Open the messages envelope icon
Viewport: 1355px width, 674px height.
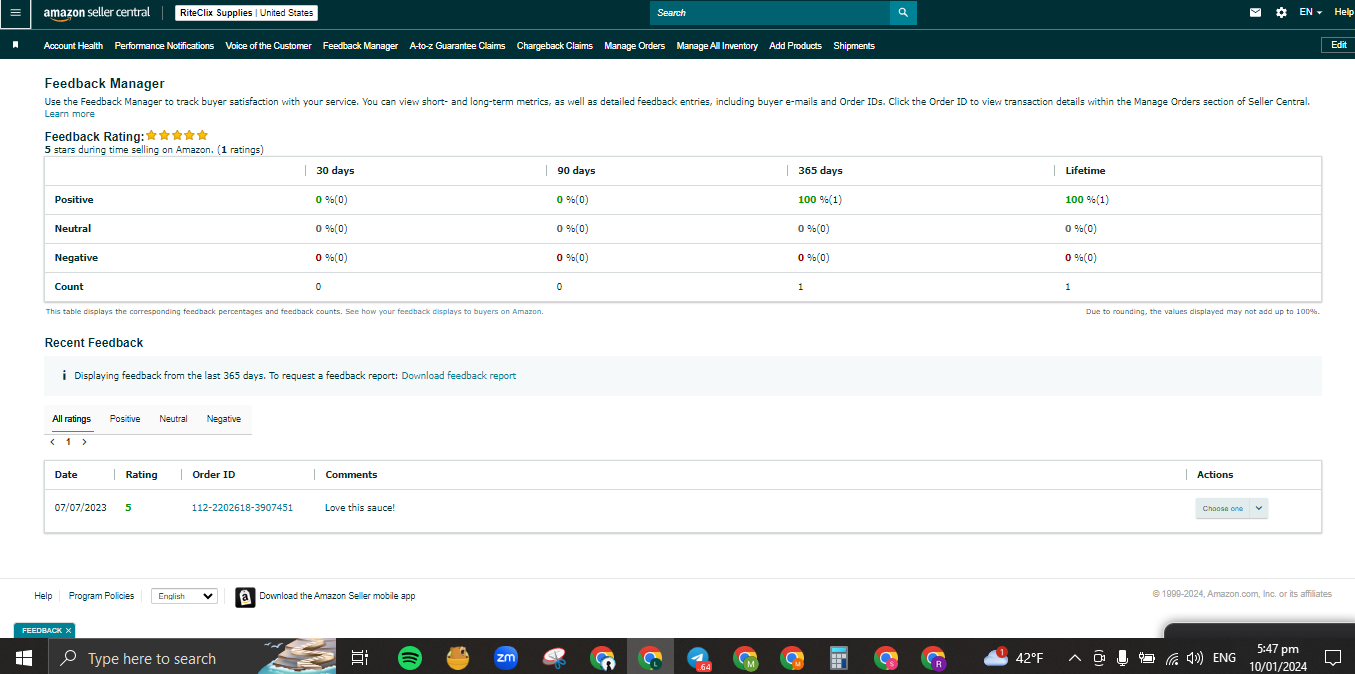pos(1256,13)
